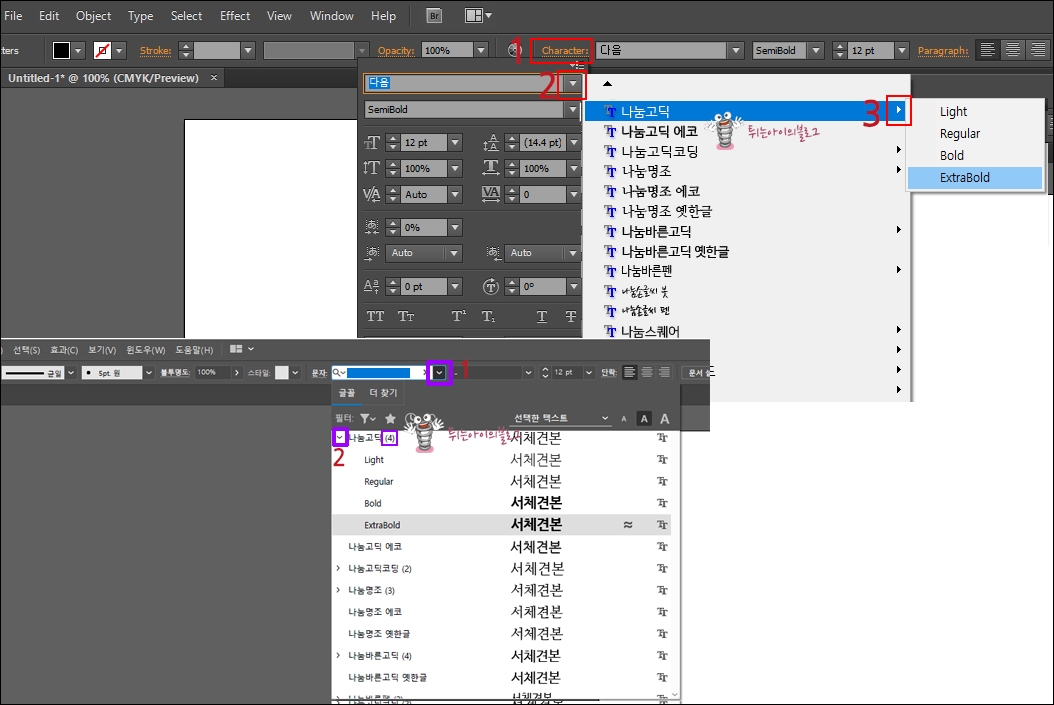Toggle the Strikethrough T icon
The image size is (1054, 705).
[571, 316]
